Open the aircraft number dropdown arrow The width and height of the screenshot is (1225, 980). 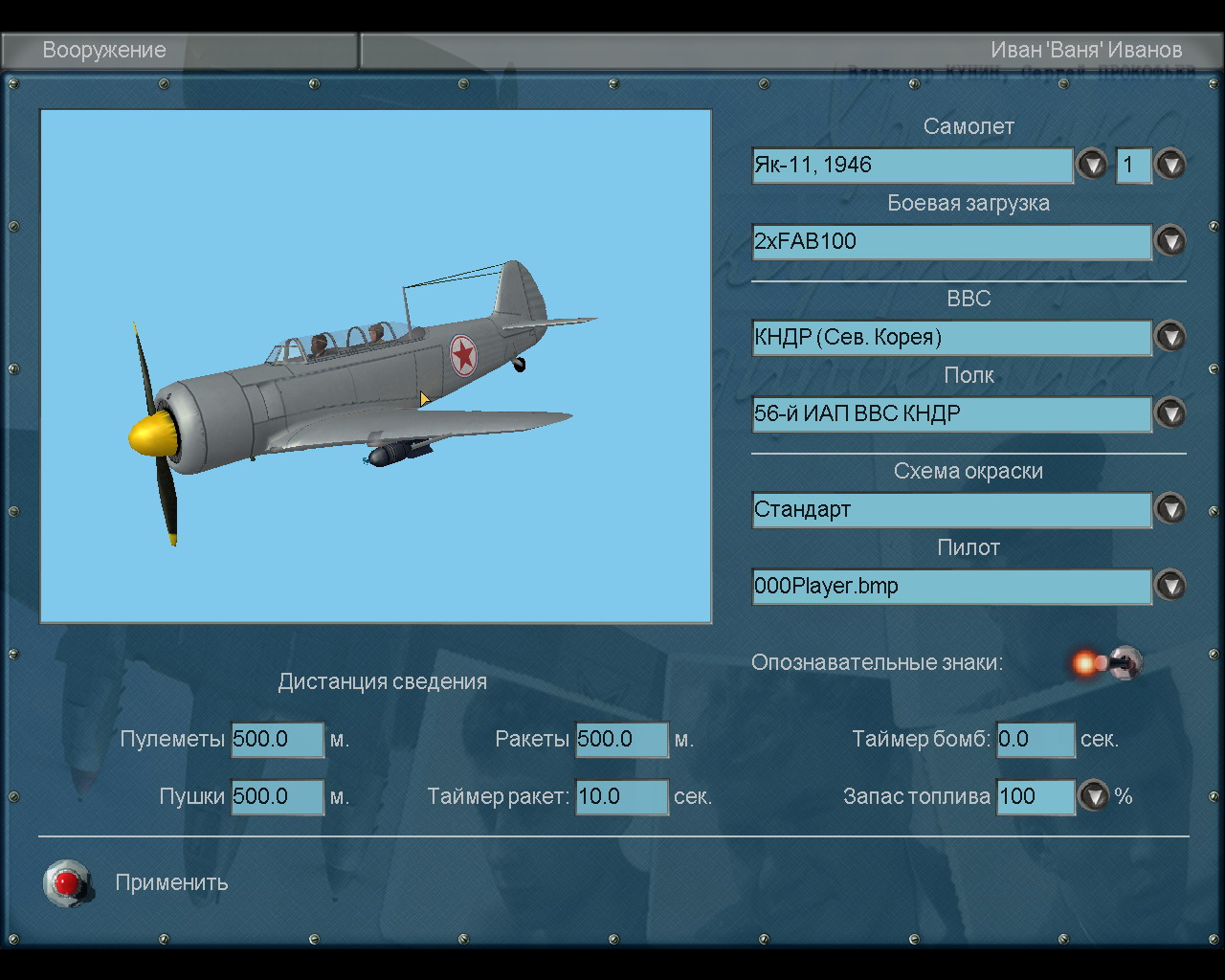(1170, 165)
